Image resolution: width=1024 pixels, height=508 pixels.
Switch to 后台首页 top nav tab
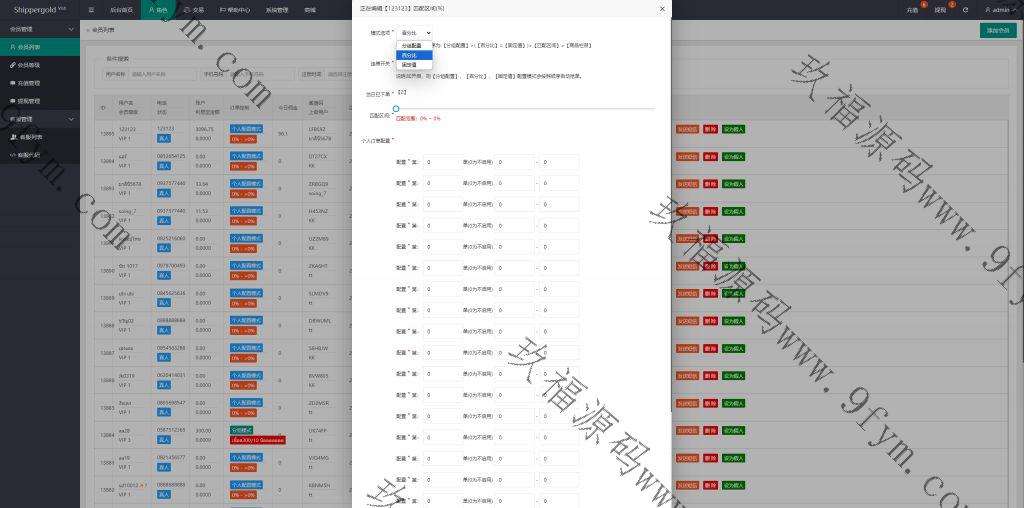click(121, 9)
